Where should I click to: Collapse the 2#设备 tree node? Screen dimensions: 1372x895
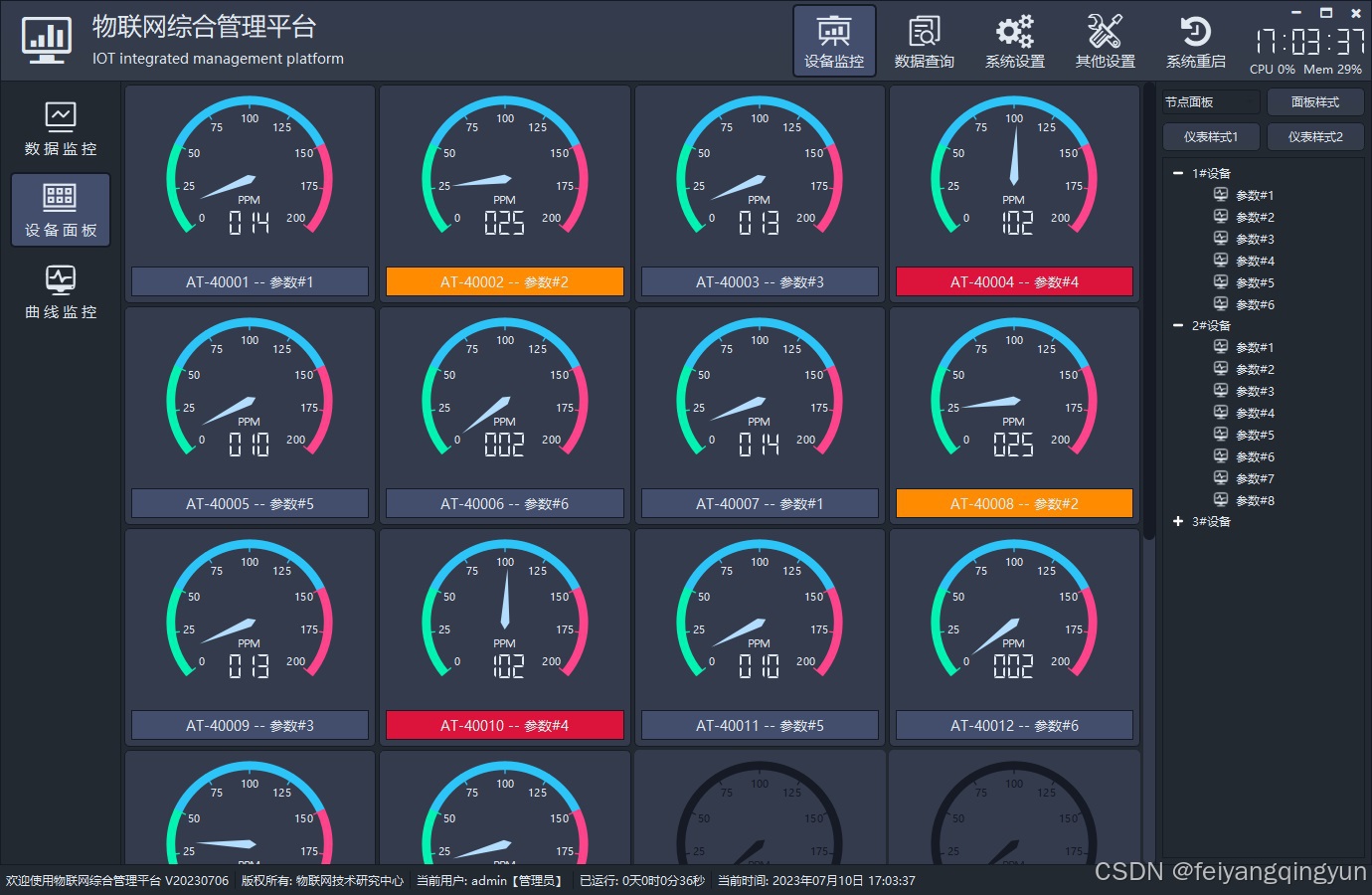coord(1178,325)
